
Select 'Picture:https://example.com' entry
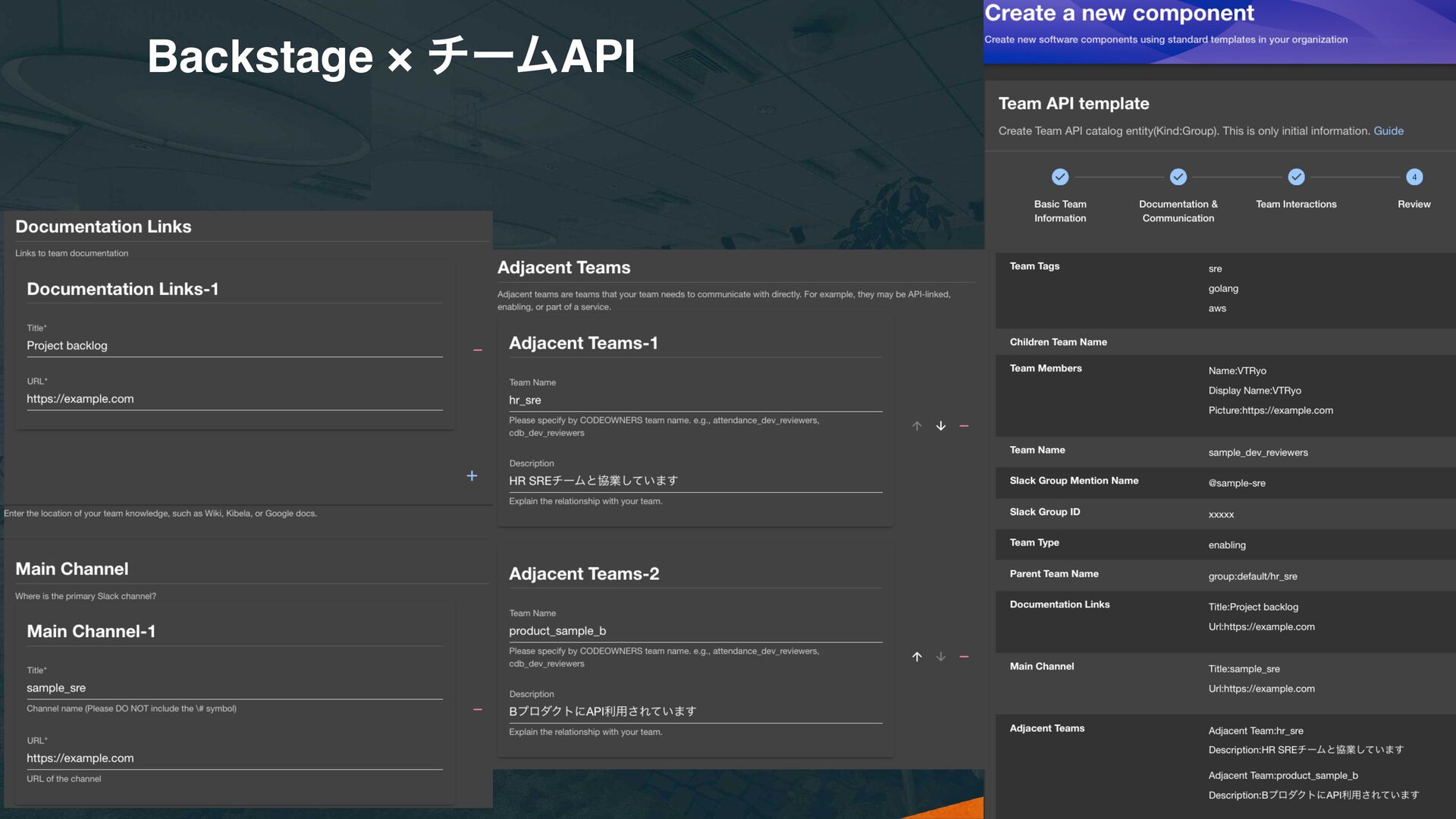click(x=1270, y=410)
